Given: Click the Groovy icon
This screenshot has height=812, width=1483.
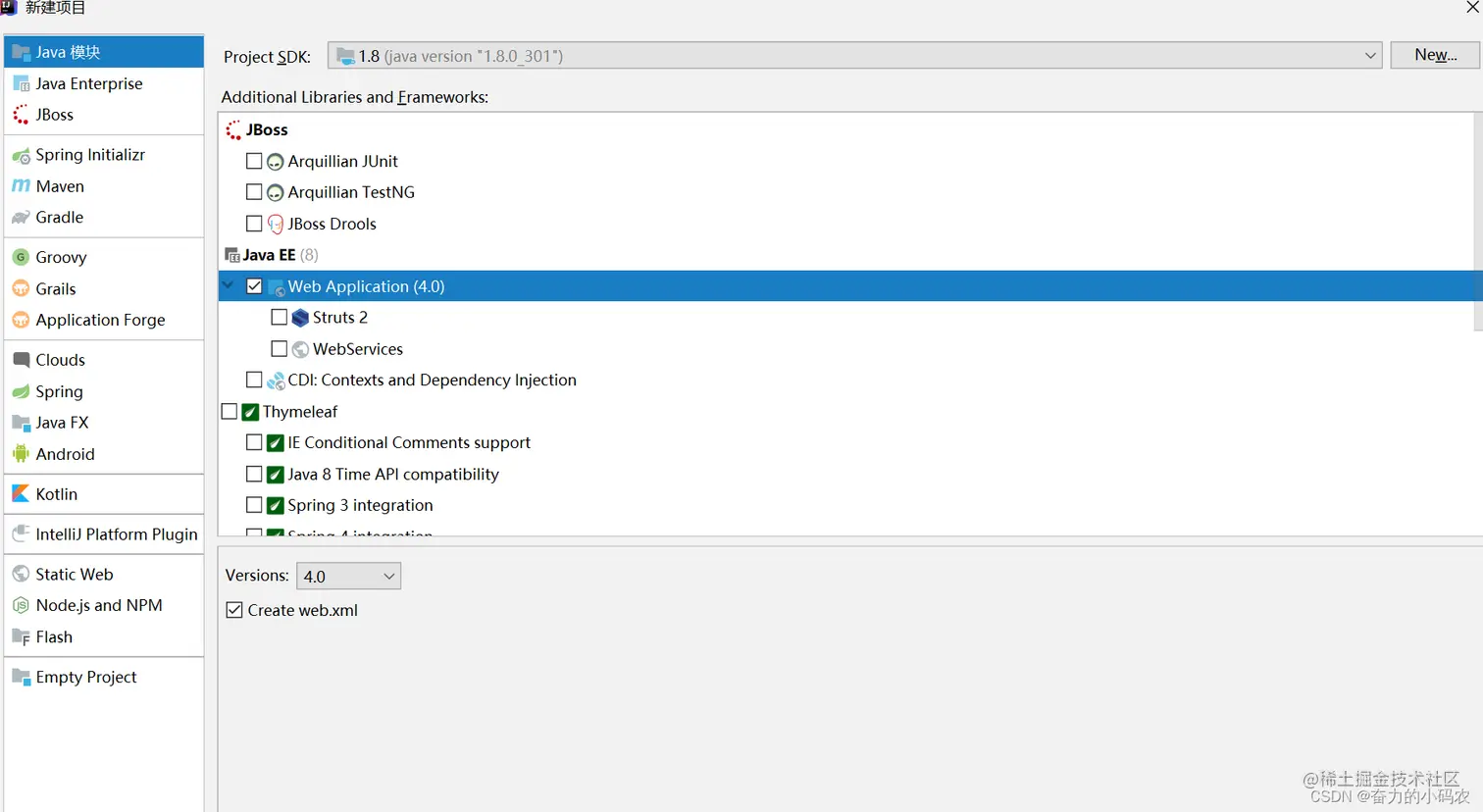Looking at the screenshot, I should click(21, 257).
